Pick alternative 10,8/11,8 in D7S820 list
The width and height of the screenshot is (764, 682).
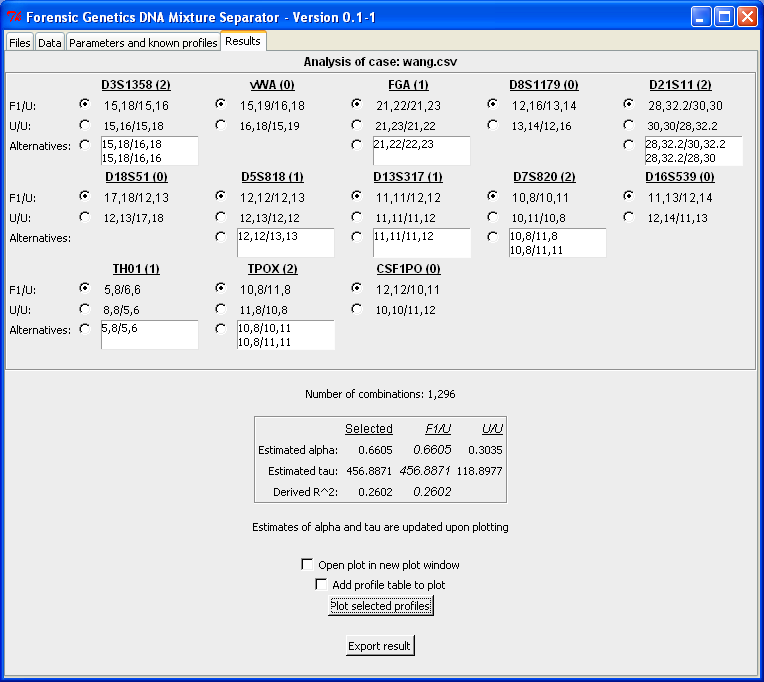pos(534,236)
